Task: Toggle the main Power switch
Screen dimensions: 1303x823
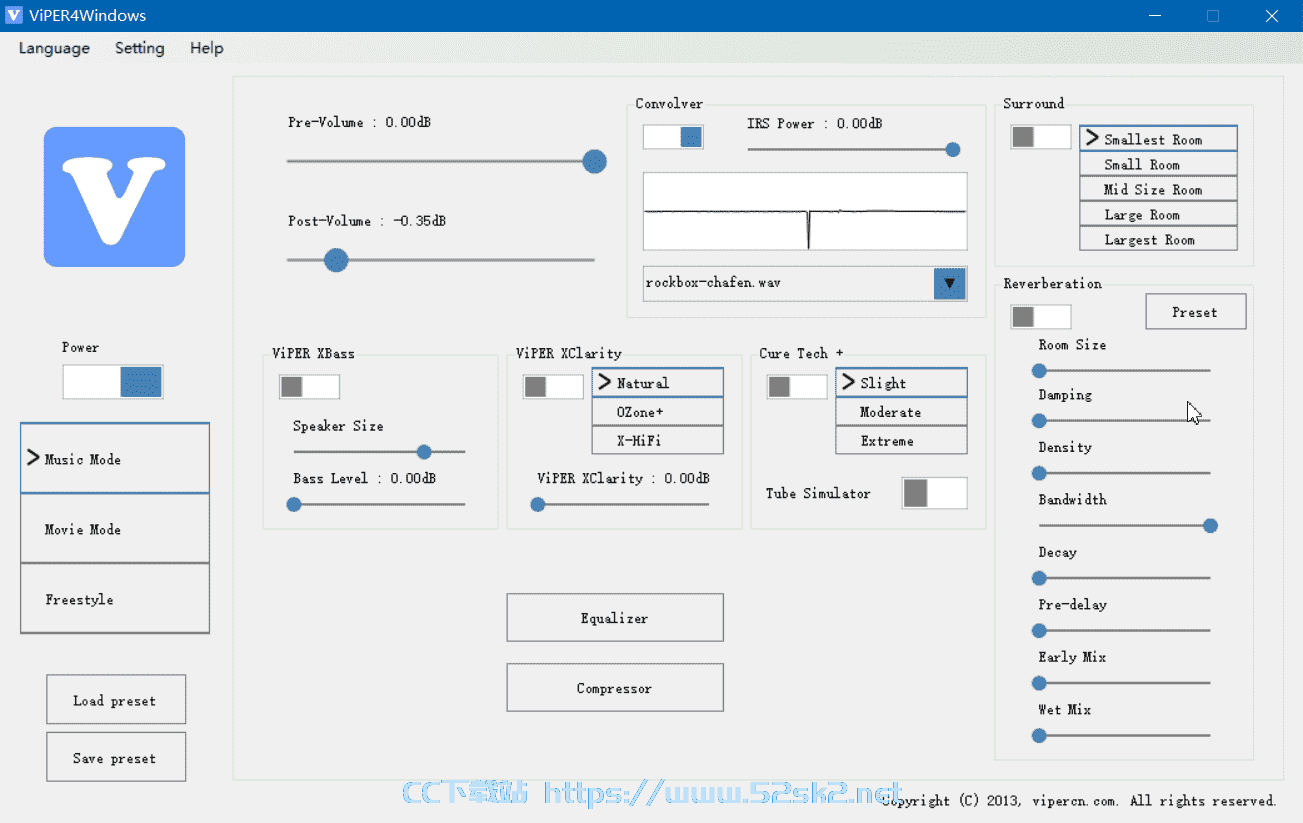Action: (x=113, y=382)
